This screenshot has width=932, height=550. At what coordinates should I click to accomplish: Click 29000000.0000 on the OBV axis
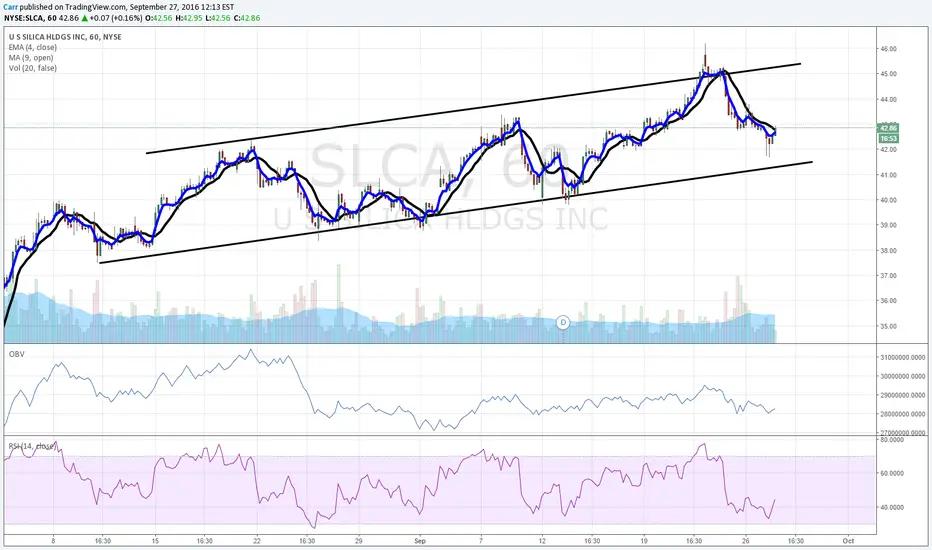point(902,395)
